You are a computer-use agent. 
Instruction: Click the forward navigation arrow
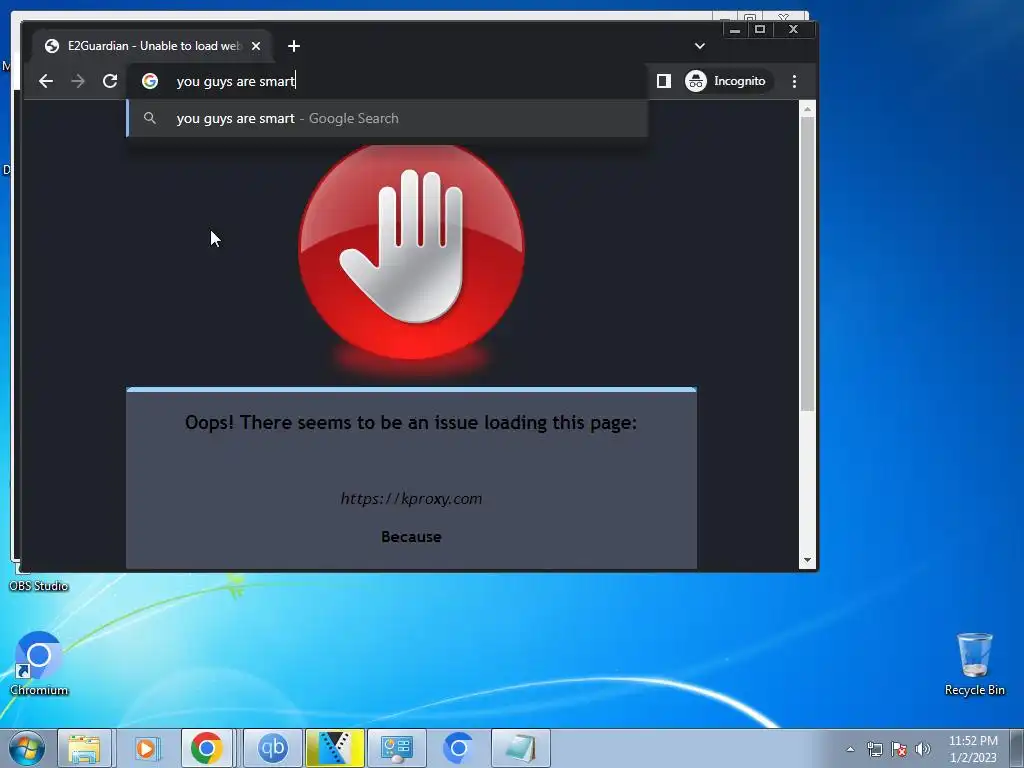[x=78, y=81]
